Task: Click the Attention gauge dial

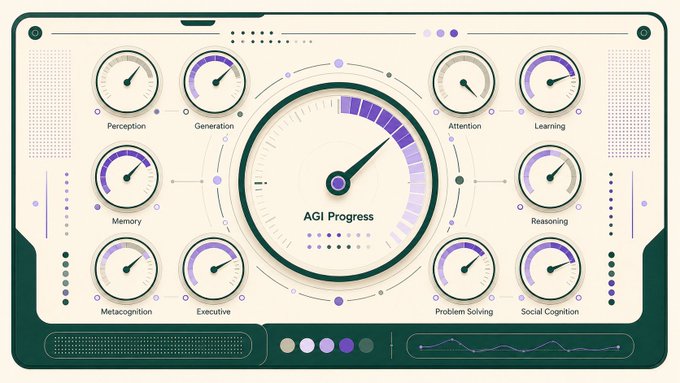Action: pos(464,82)
